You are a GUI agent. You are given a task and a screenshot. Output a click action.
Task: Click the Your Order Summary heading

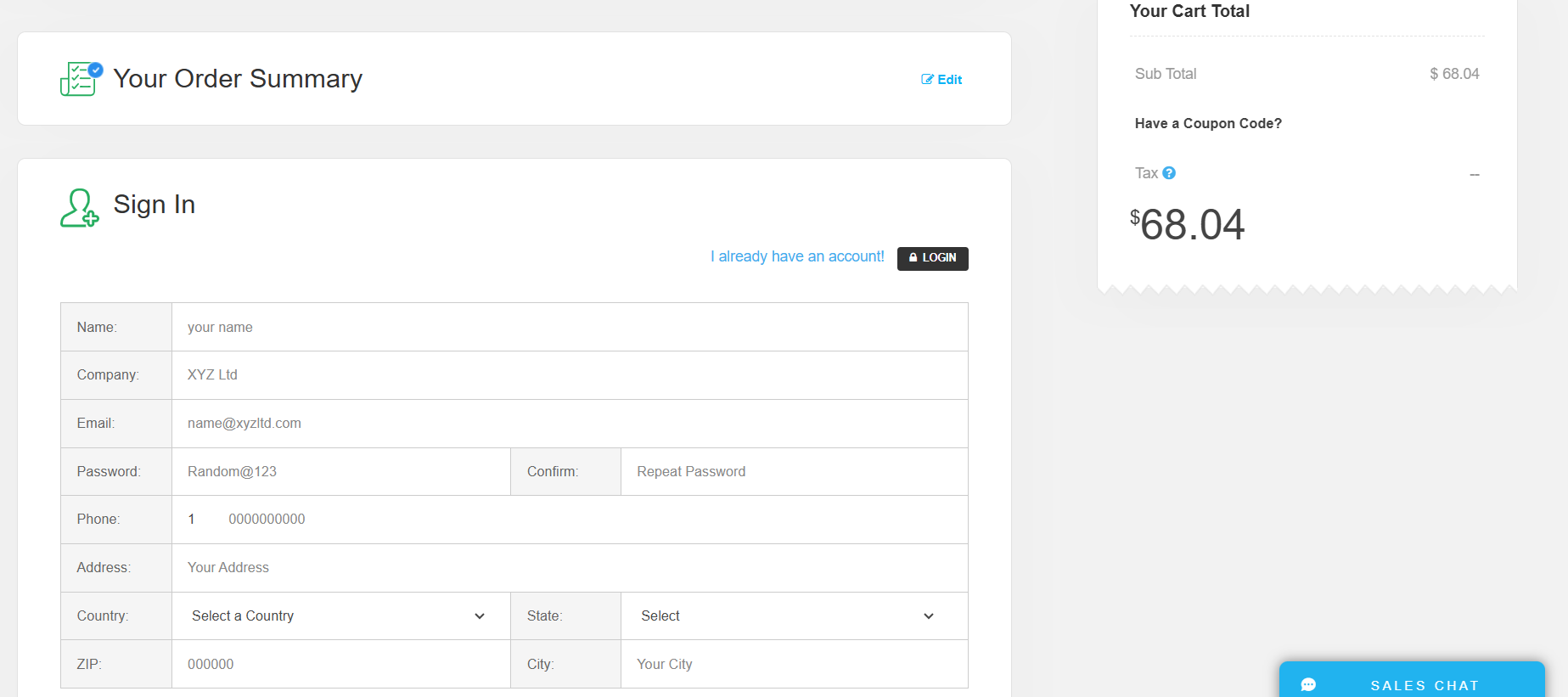(x=238, y=79)
